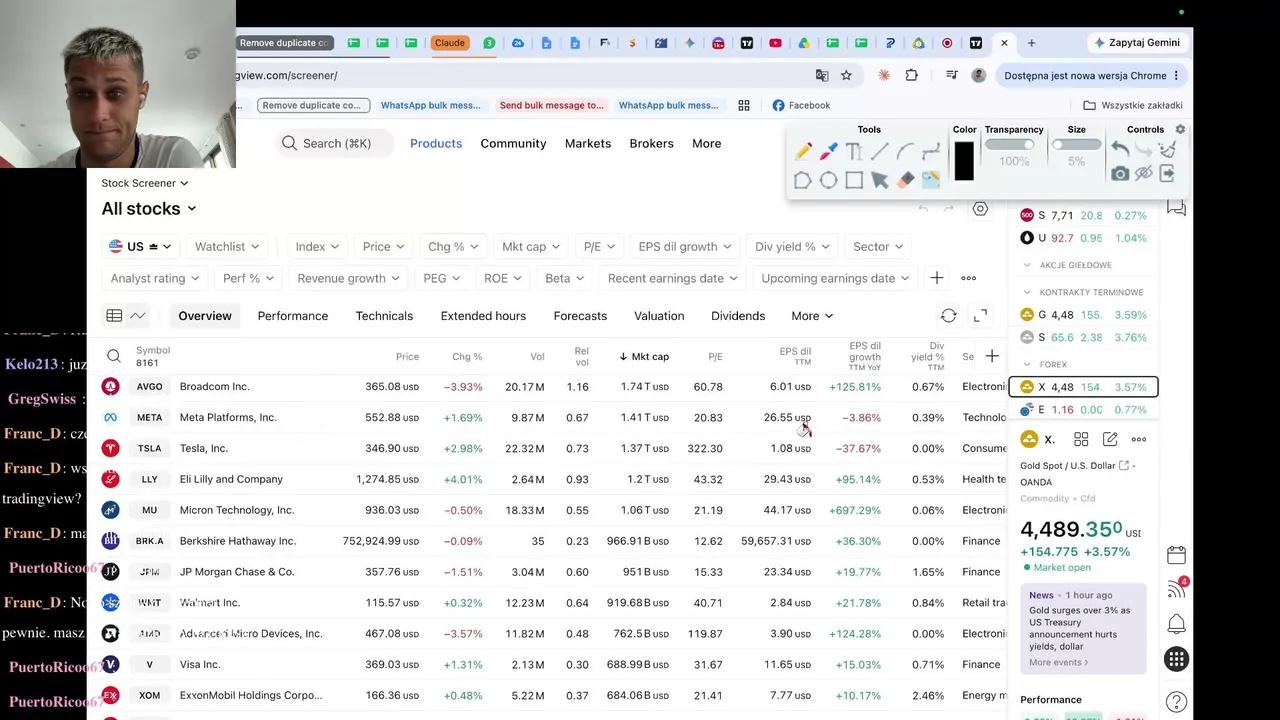
Task: Open the Sector filter dropdown
Action: 878,247
